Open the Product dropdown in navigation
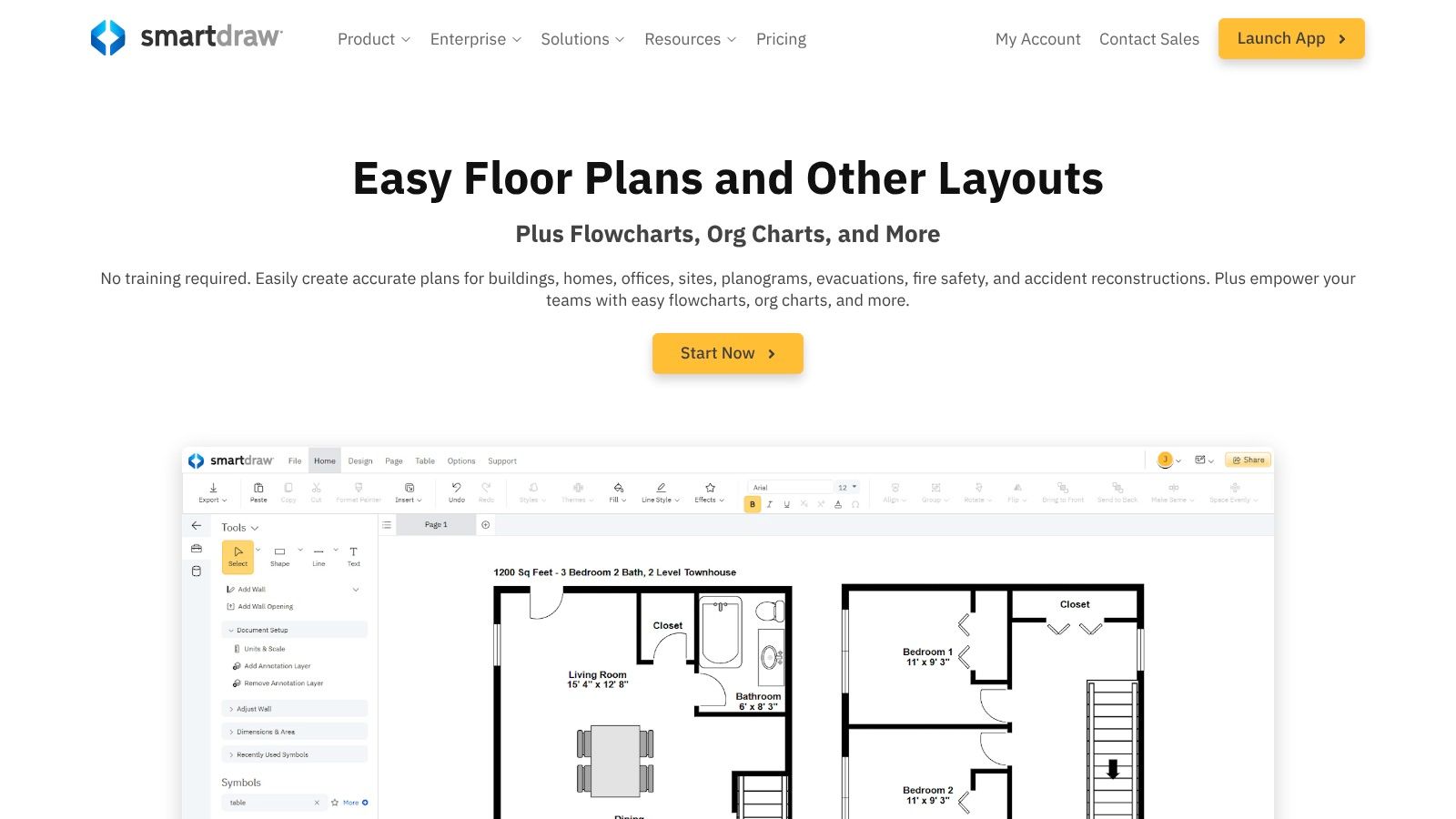 (x=373, y=39)
